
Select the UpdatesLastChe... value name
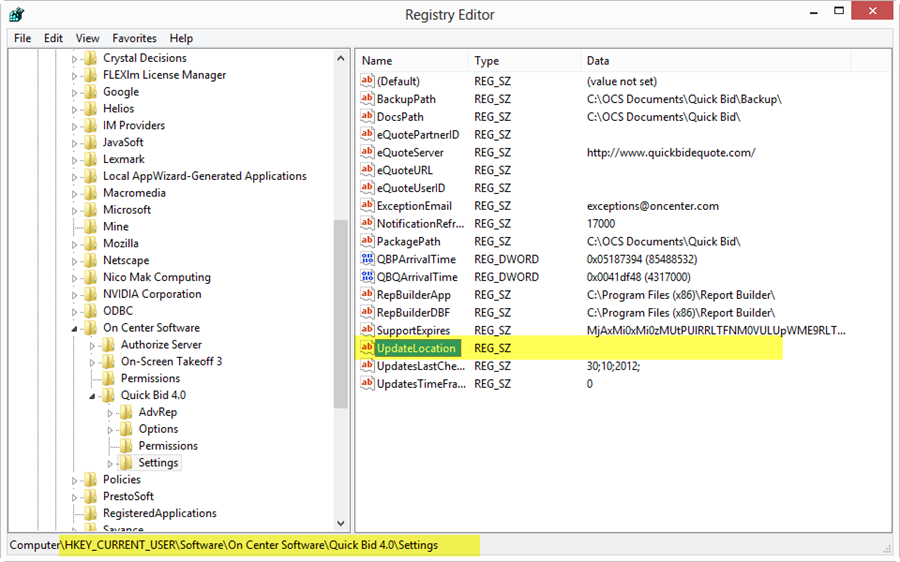(x=421, y=366)
